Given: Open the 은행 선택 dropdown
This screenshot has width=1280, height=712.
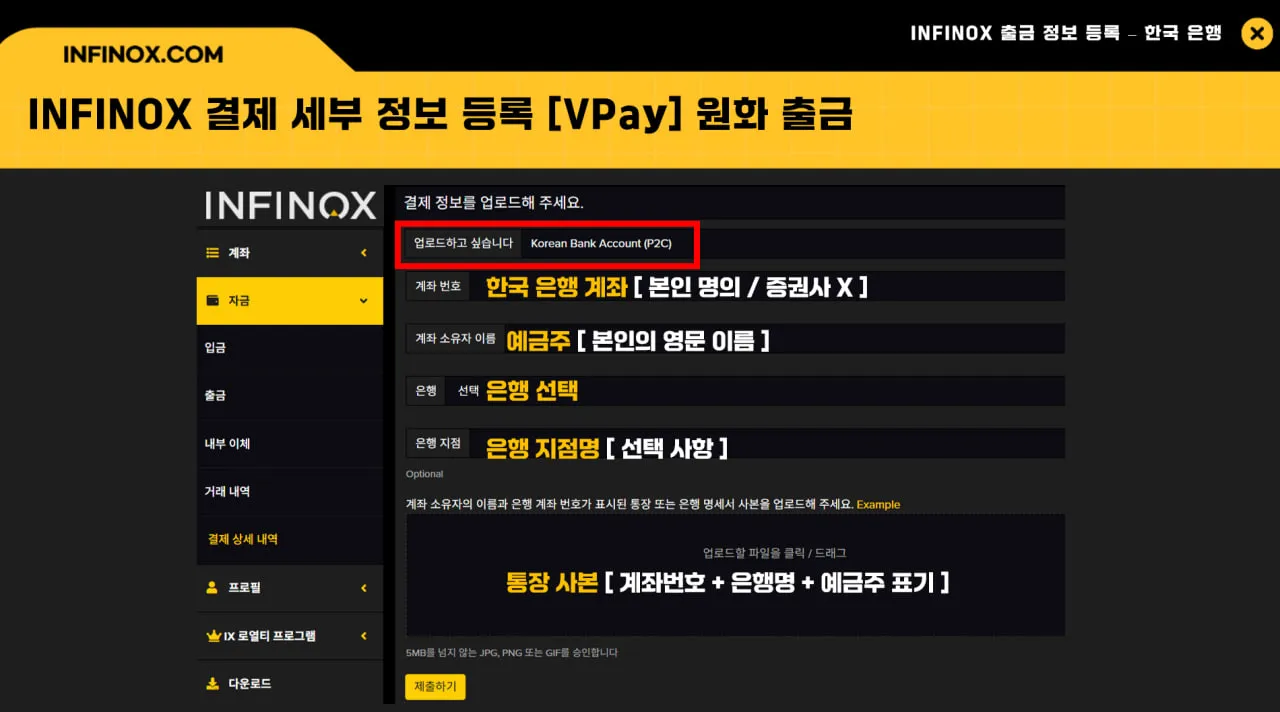Looking at the screenshot, I should [x=755, y=391].
